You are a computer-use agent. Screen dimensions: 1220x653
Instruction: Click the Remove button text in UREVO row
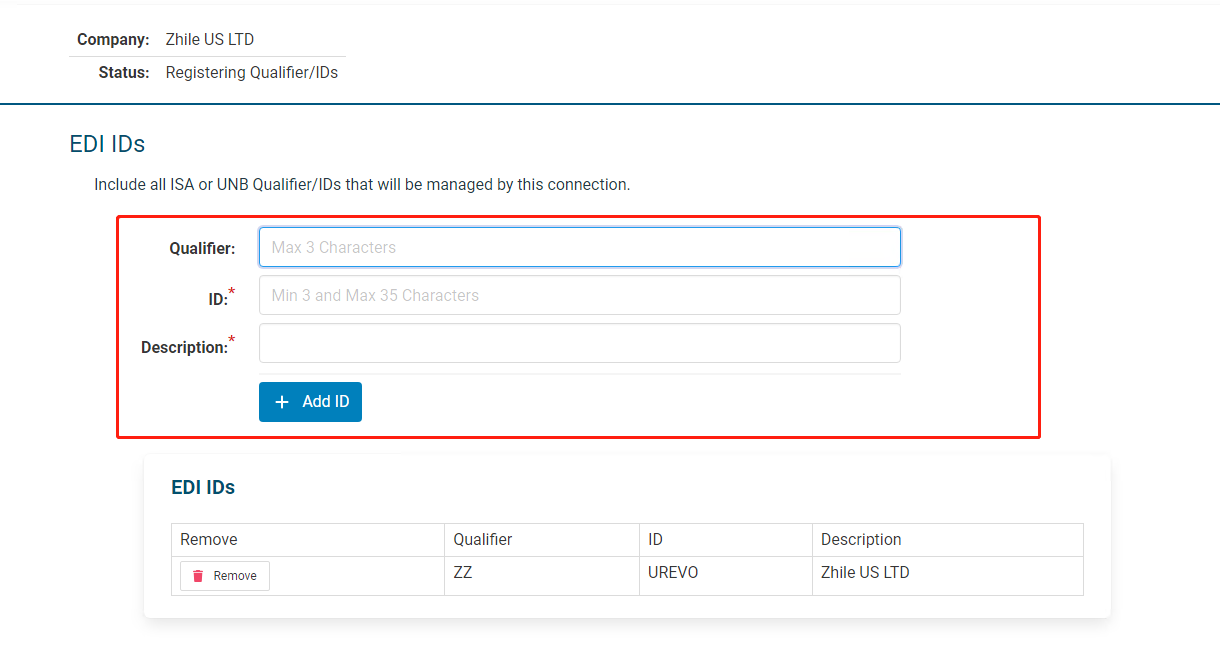[x=235, y=576]
